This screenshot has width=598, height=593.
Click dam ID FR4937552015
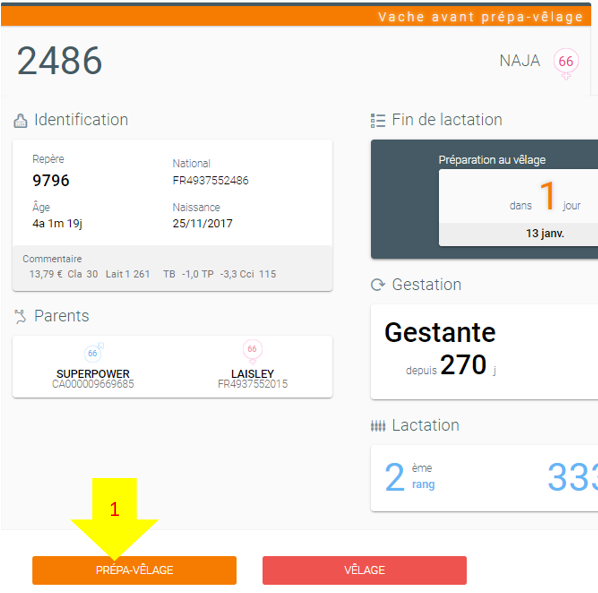[252, 384]
